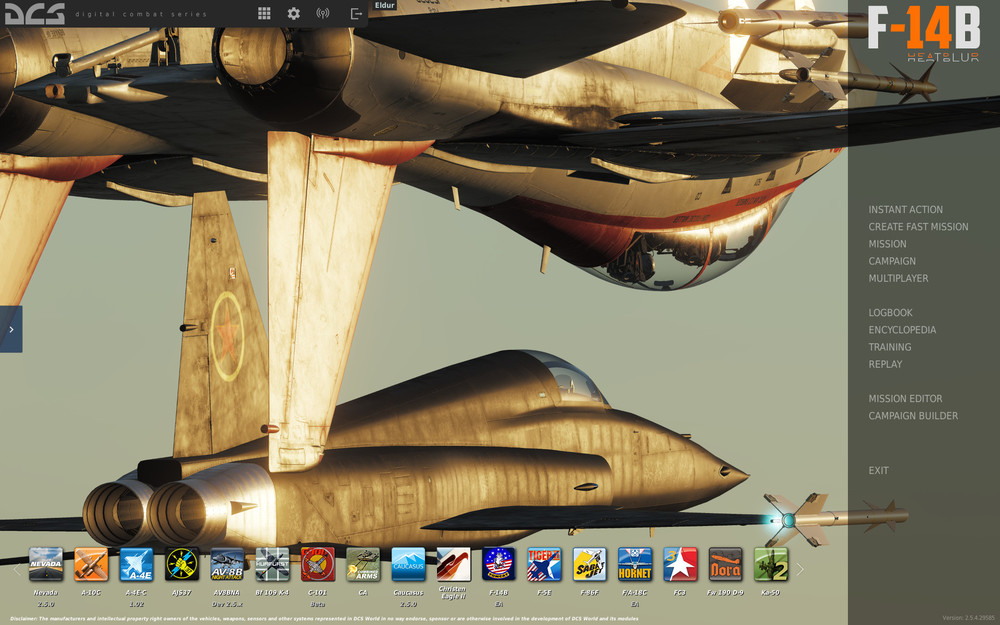Screen dimensions: 1000x625
Task: Open INSTANT ACTION menu
Action: pos(905,209)
